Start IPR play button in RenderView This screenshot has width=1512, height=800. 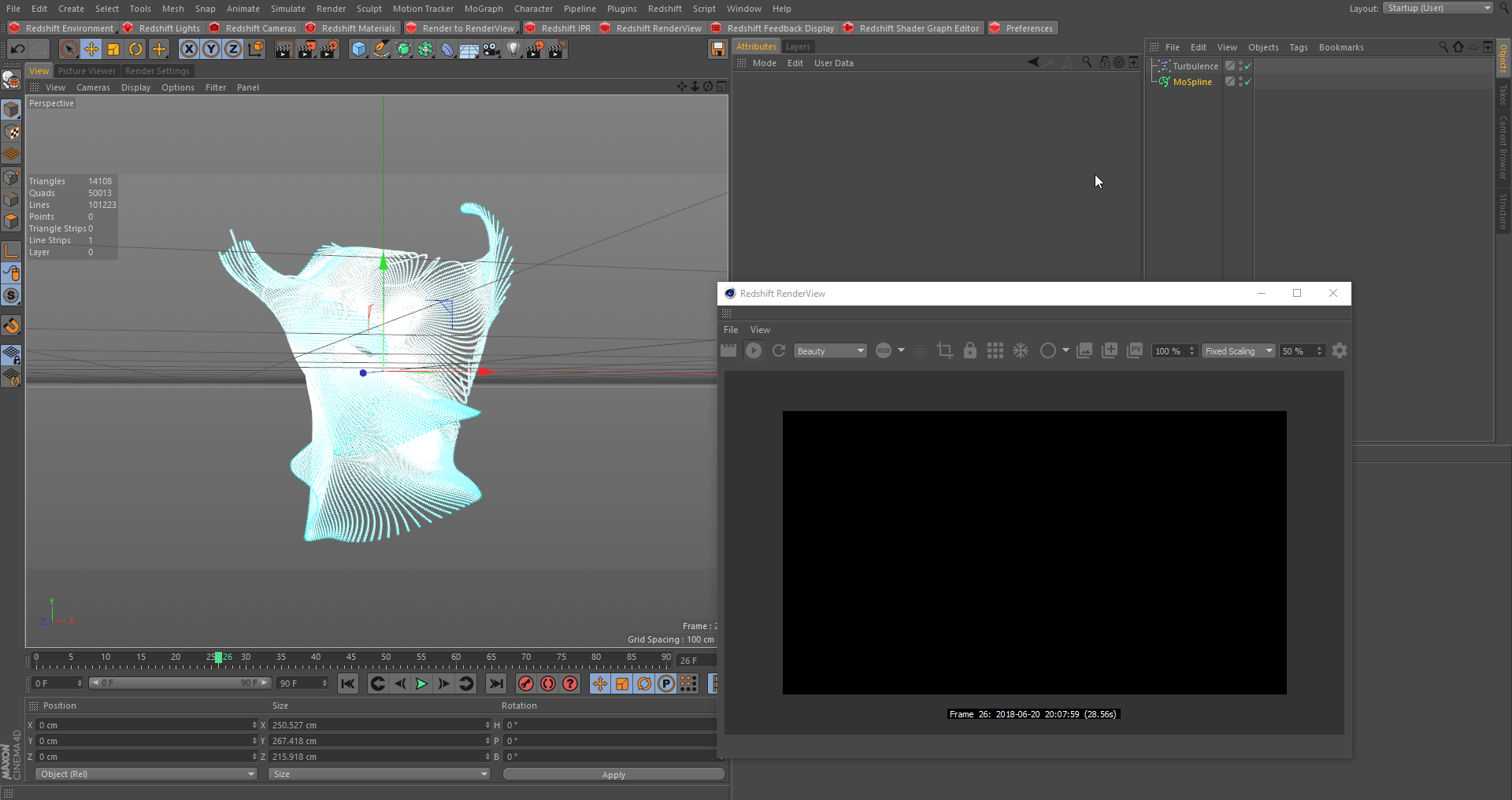[754, 350]
